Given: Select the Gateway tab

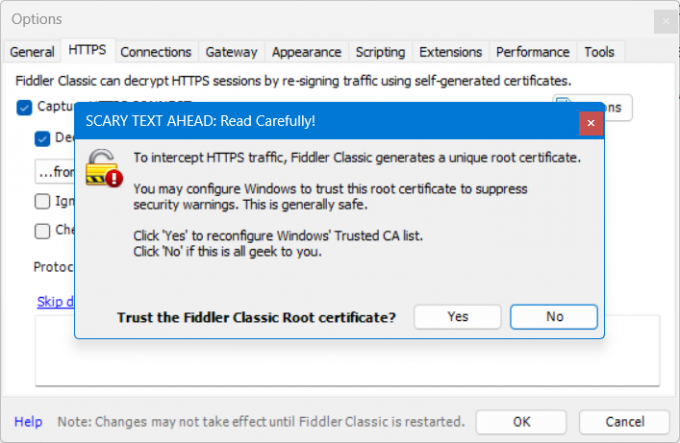Looking at the screenshot, I should click(231, 52).
